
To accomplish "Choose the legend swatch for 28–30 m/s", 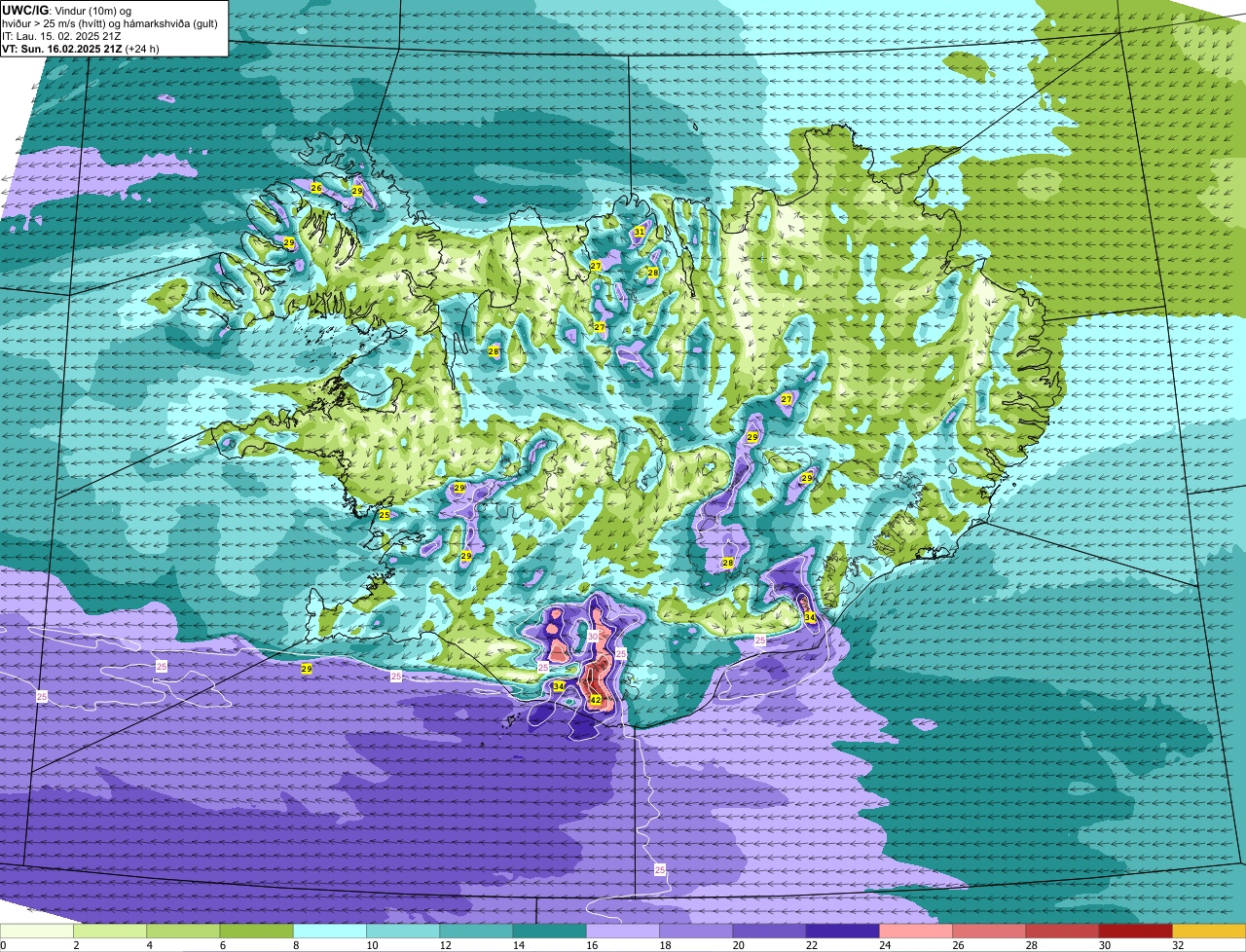I will click(1063, 931).
